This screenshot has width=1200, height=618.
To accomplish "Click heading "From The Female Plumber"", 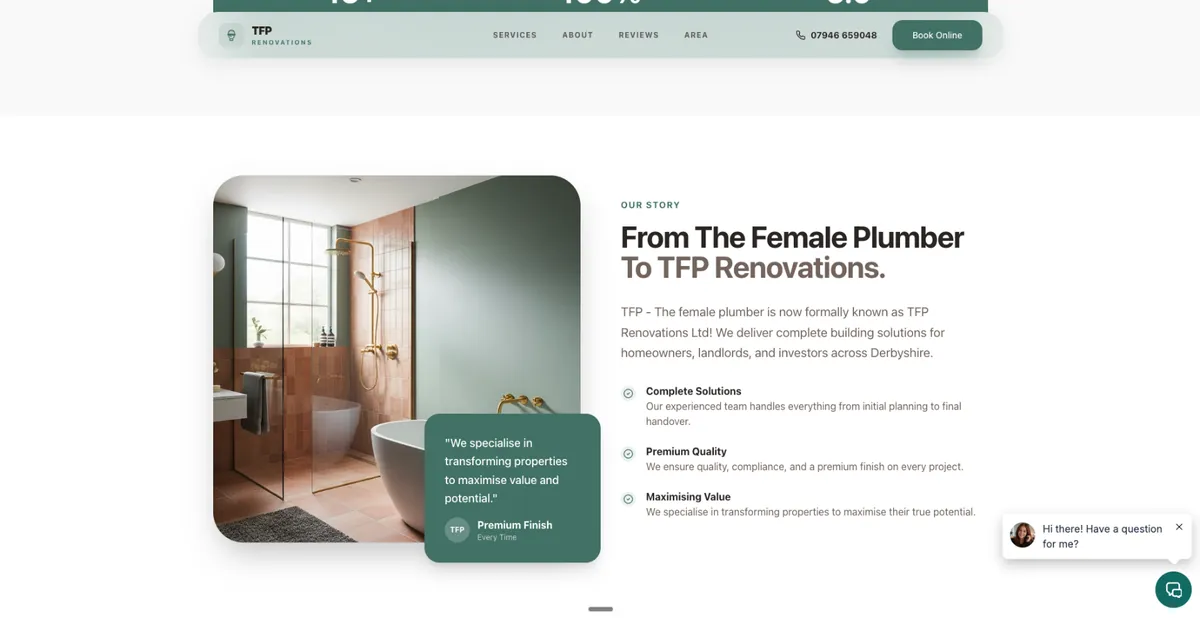I will (792, 237).
